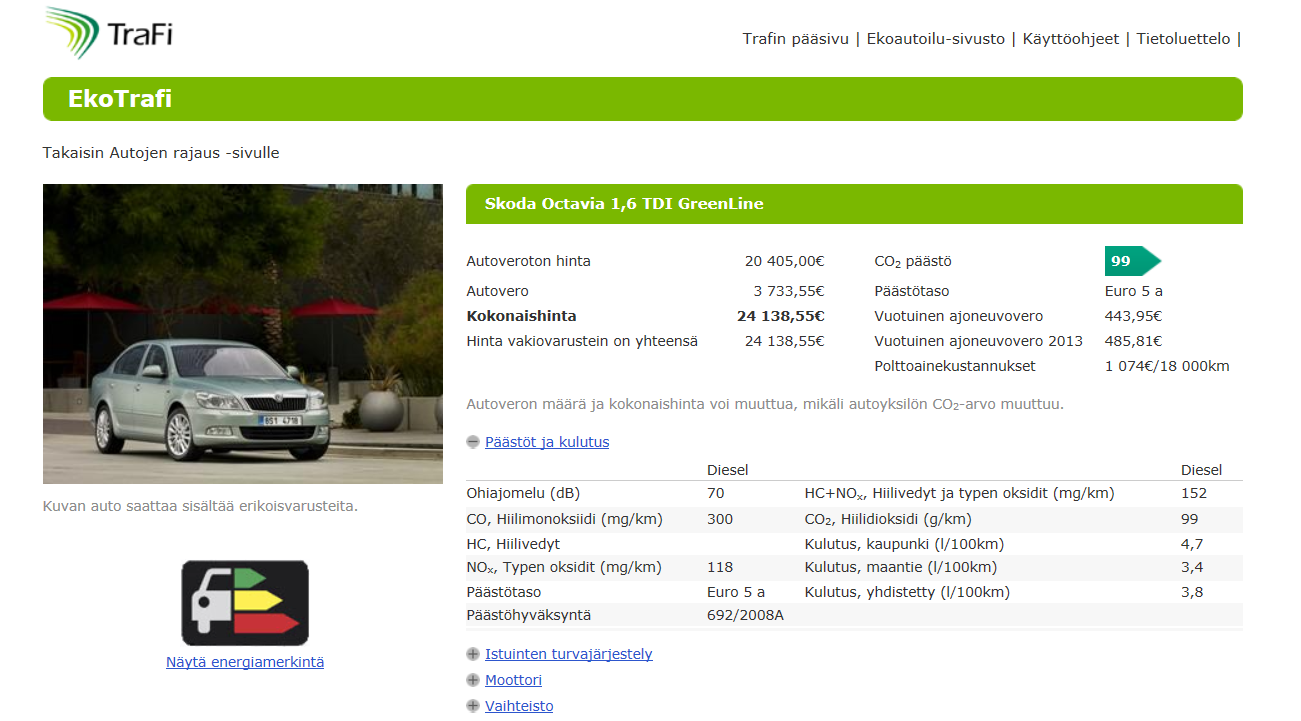Open Ekoautoilu-sivusto link

(x=936, y=39)
